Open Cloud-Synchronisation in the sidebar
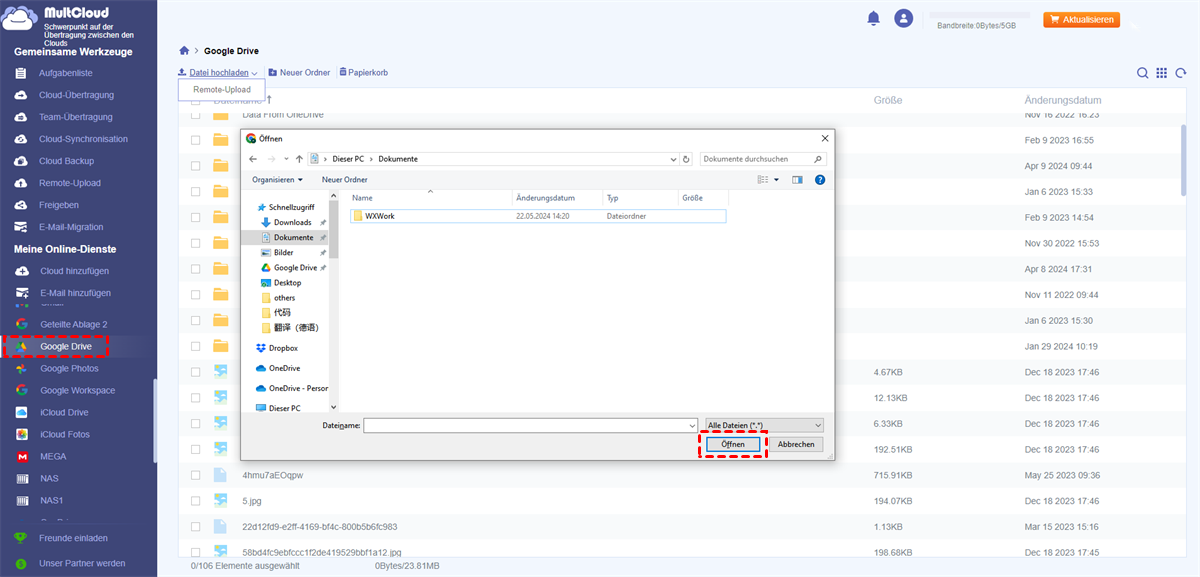Image resolution: width=1200 pixels, height=577 pixels. pos(83,139)
